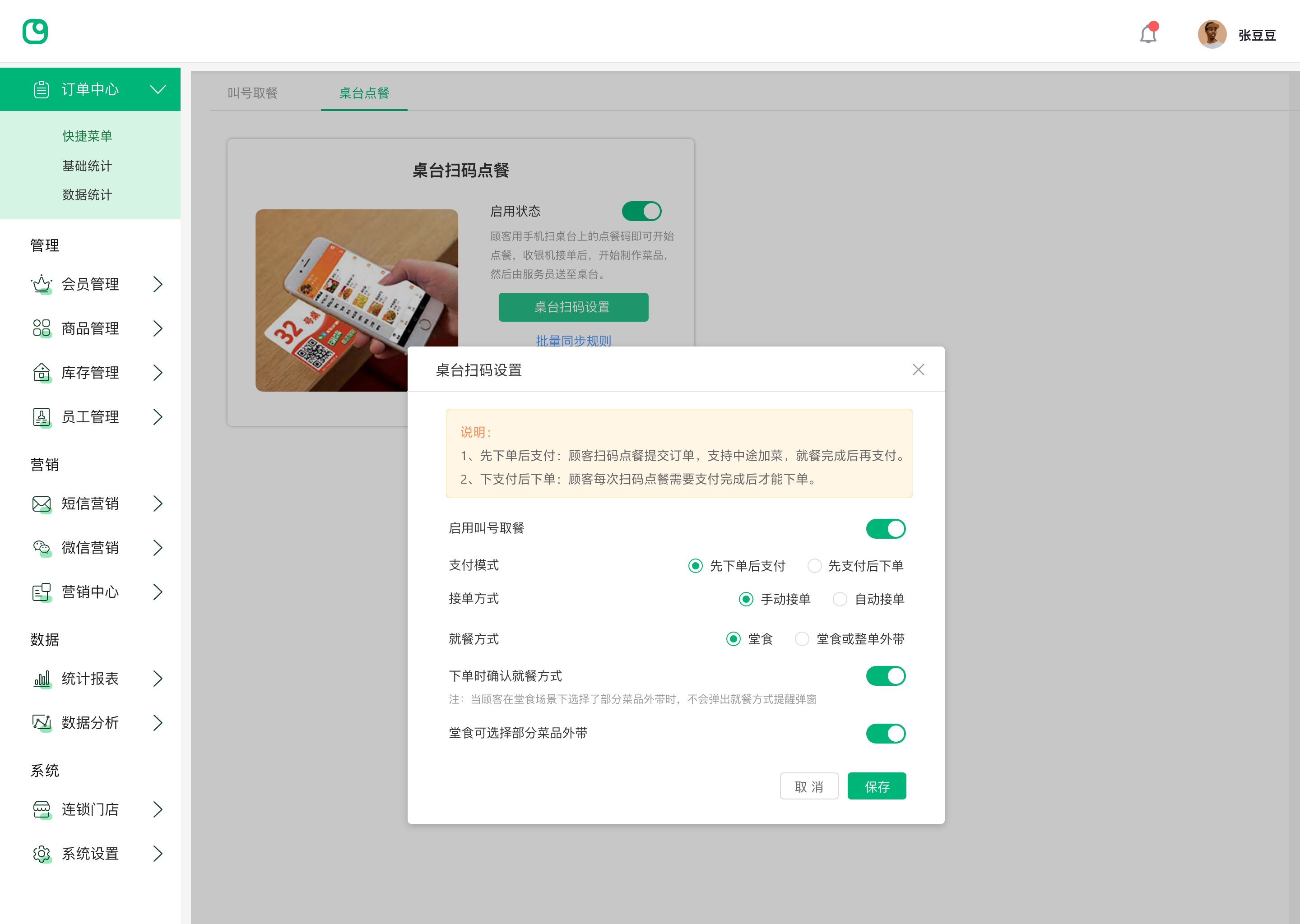
Task: Expand the 连锁门店 submenu arrow
Action: [158, 809]
